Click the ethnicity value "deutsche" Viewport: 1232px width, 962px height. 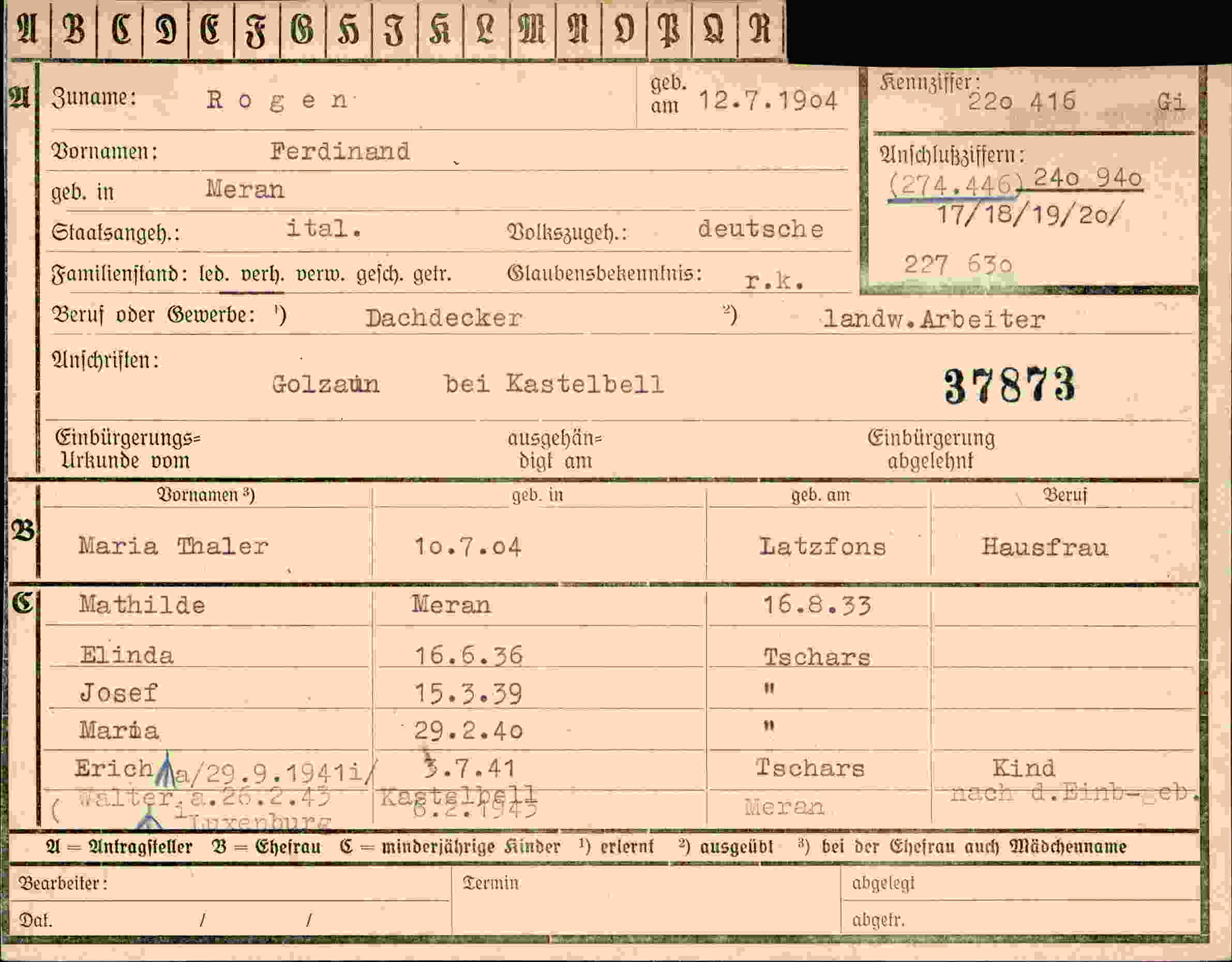pos(760,229)
